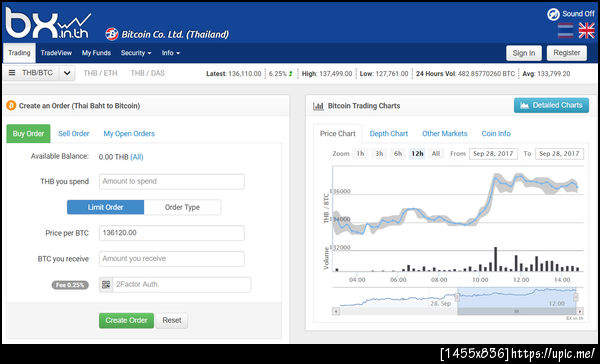Switch to the Sell Order tab

73,134
